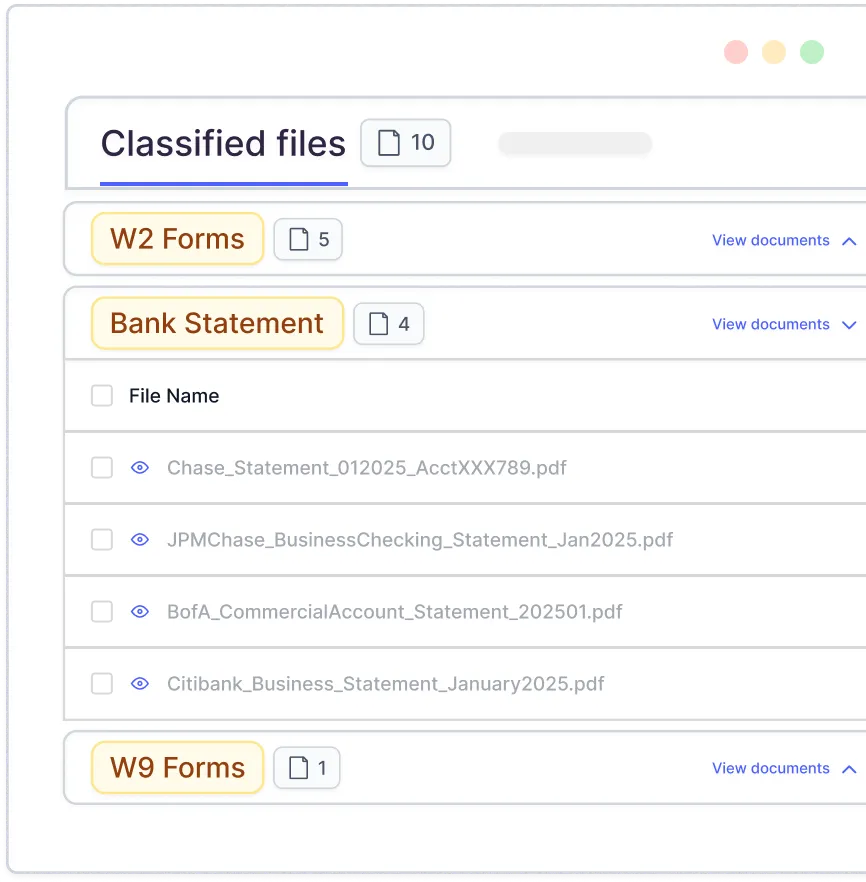Open Citibank_Business_Statement_January2025.pdf file name
866x882 pixels.
coord(386,683)
